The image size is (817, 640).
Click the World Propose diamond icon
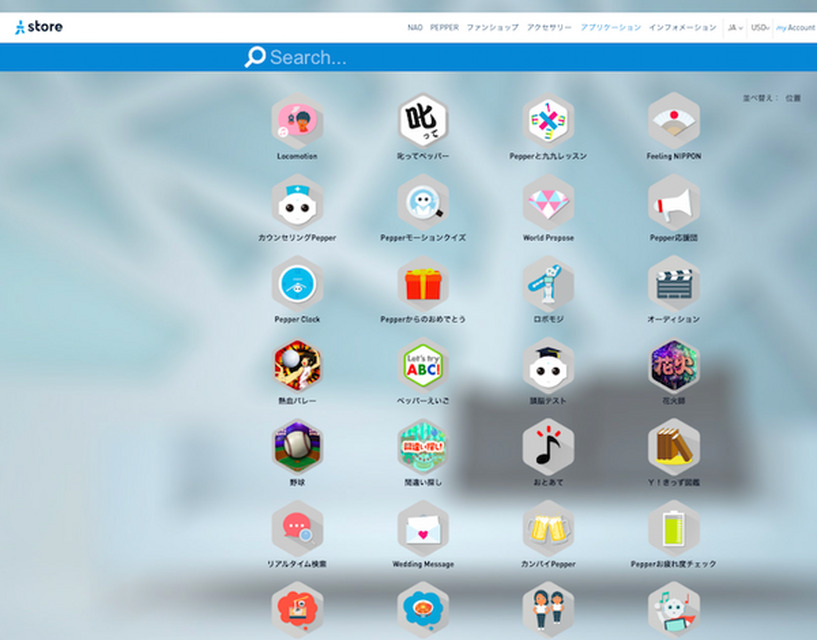click(x=548, y=202)
